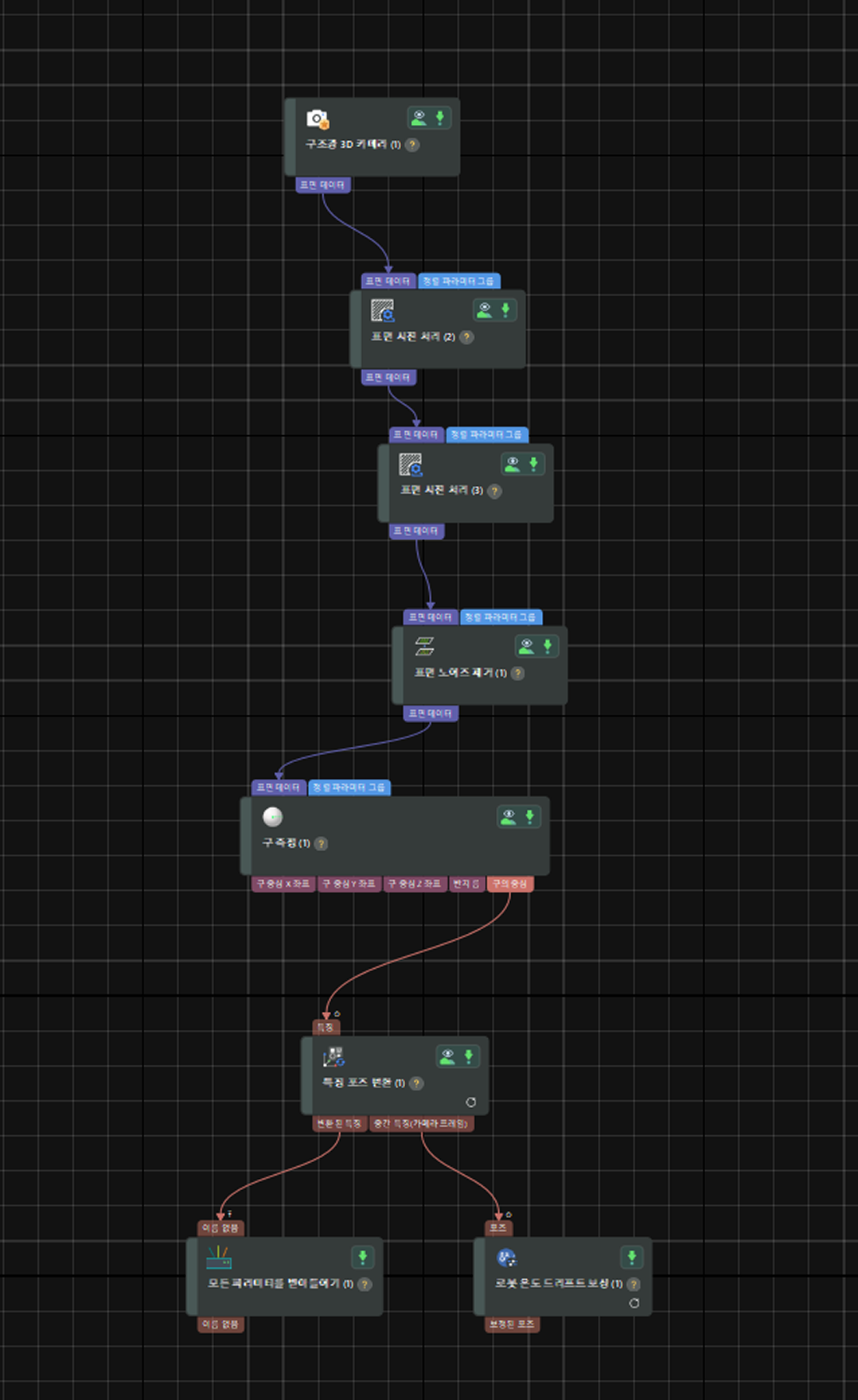Image resolution: width=858 pixels, height=1400 pixels.
Task: Toggle the eye visualization on the feature pose transform step
Action: (x=447, y=1056)
